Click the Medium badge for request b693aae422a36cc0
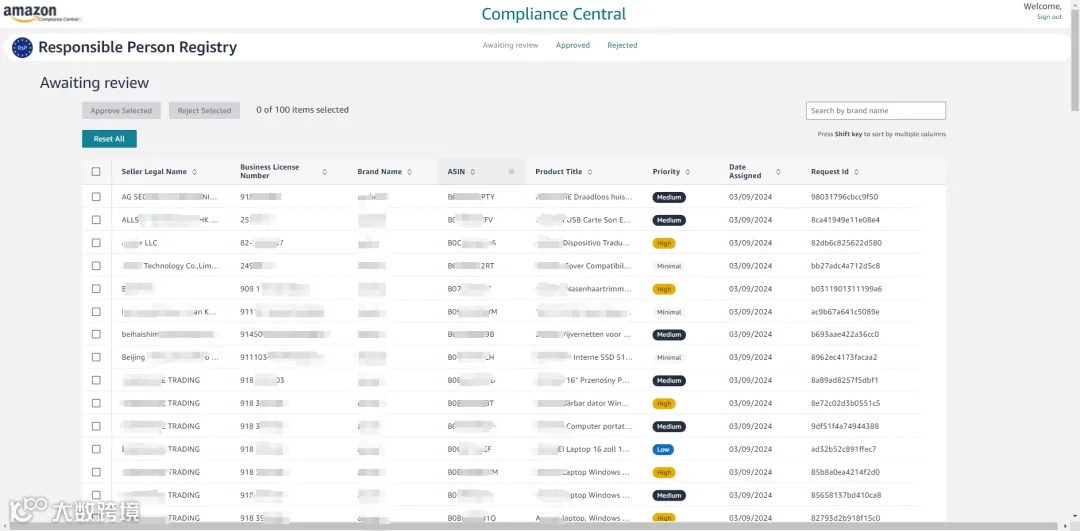 [669, 335]
